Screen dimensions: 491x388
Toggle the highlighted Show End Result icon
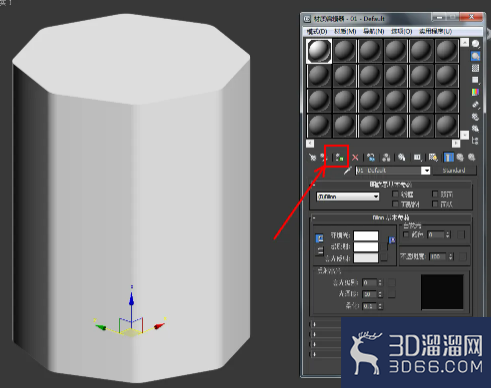pos(449,157)
